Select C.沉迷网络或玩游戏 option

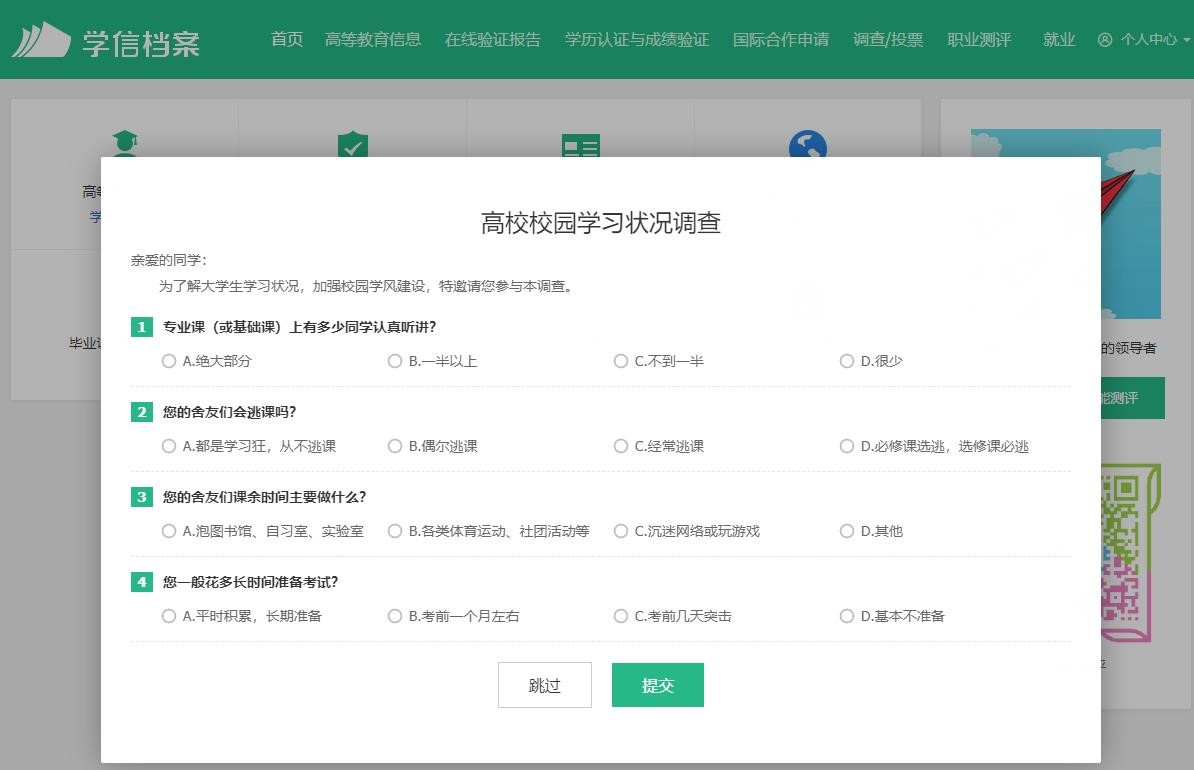pos(621,531)
